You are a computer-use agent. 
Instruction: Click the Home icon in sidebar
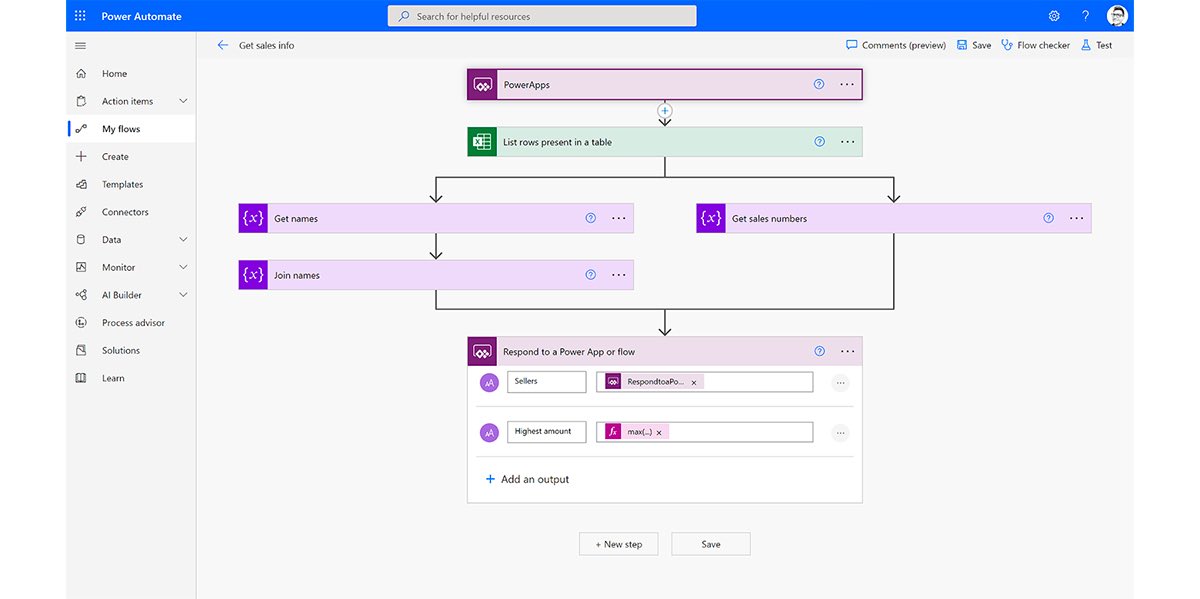coord(81,74)
